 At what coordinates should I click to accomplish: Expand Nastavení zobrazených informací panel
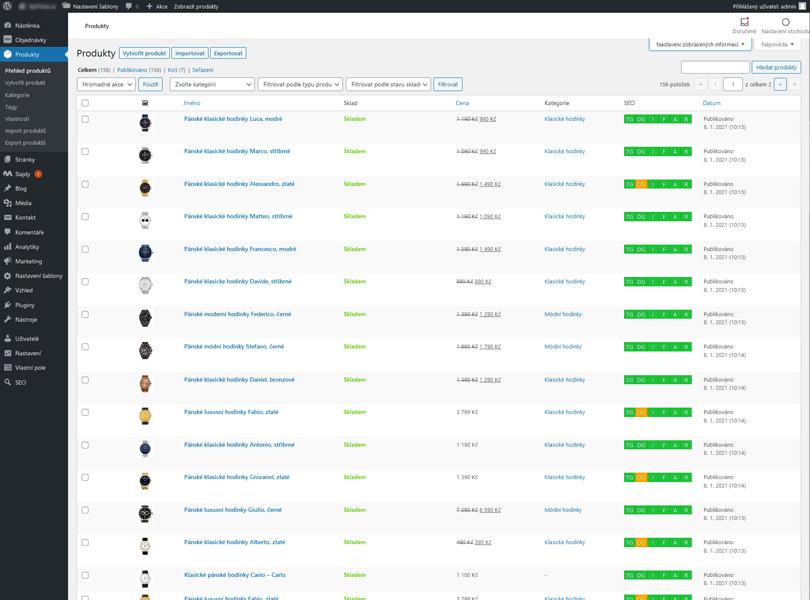[x=700, y=44]
